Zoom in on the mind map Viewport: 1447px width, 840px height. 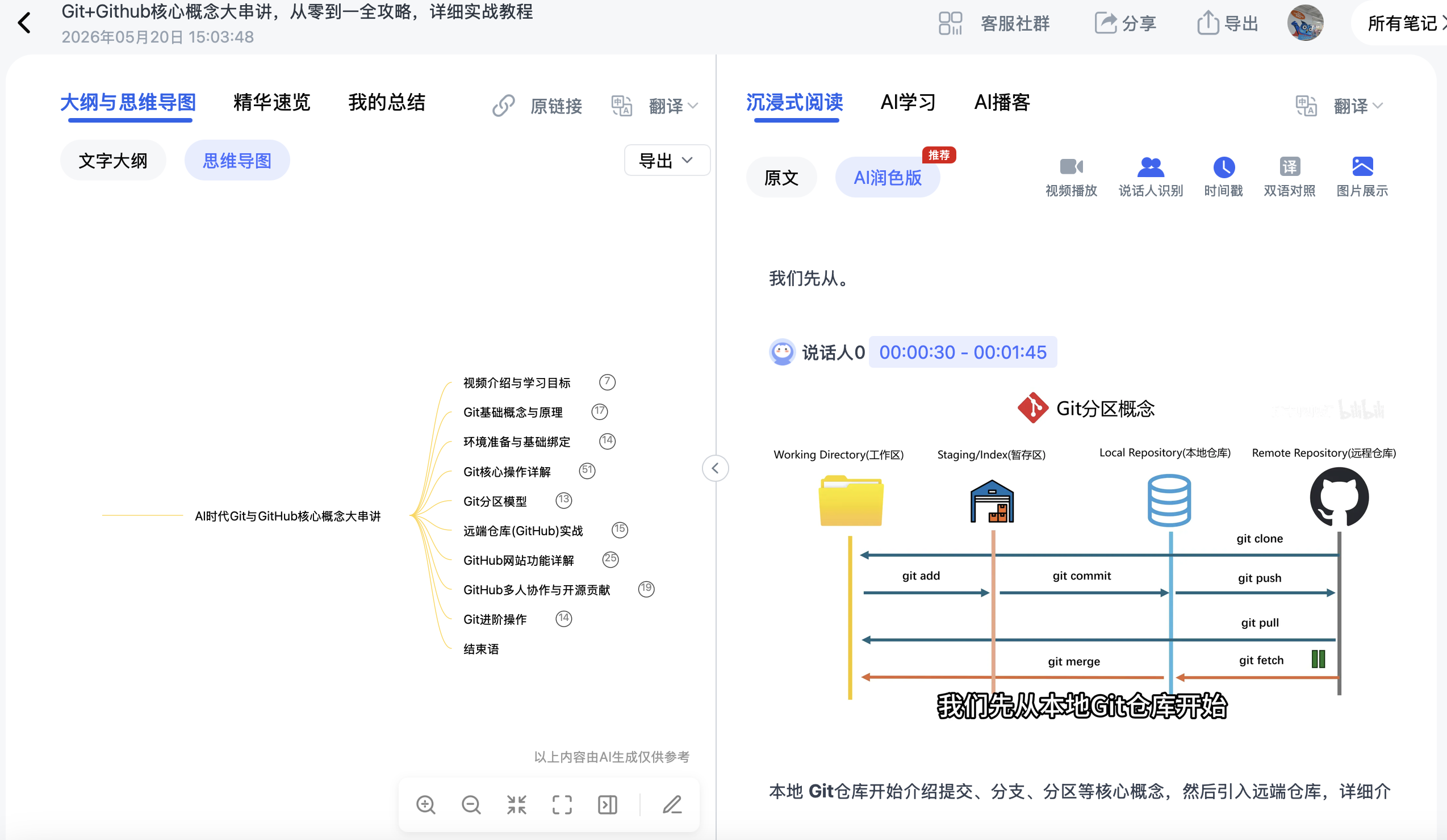click(425, 804)
